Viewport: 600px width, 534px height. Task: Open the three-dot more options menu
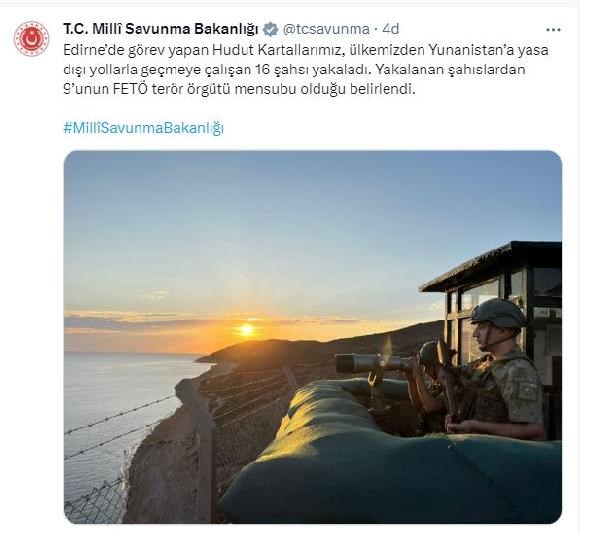point(553,29)
